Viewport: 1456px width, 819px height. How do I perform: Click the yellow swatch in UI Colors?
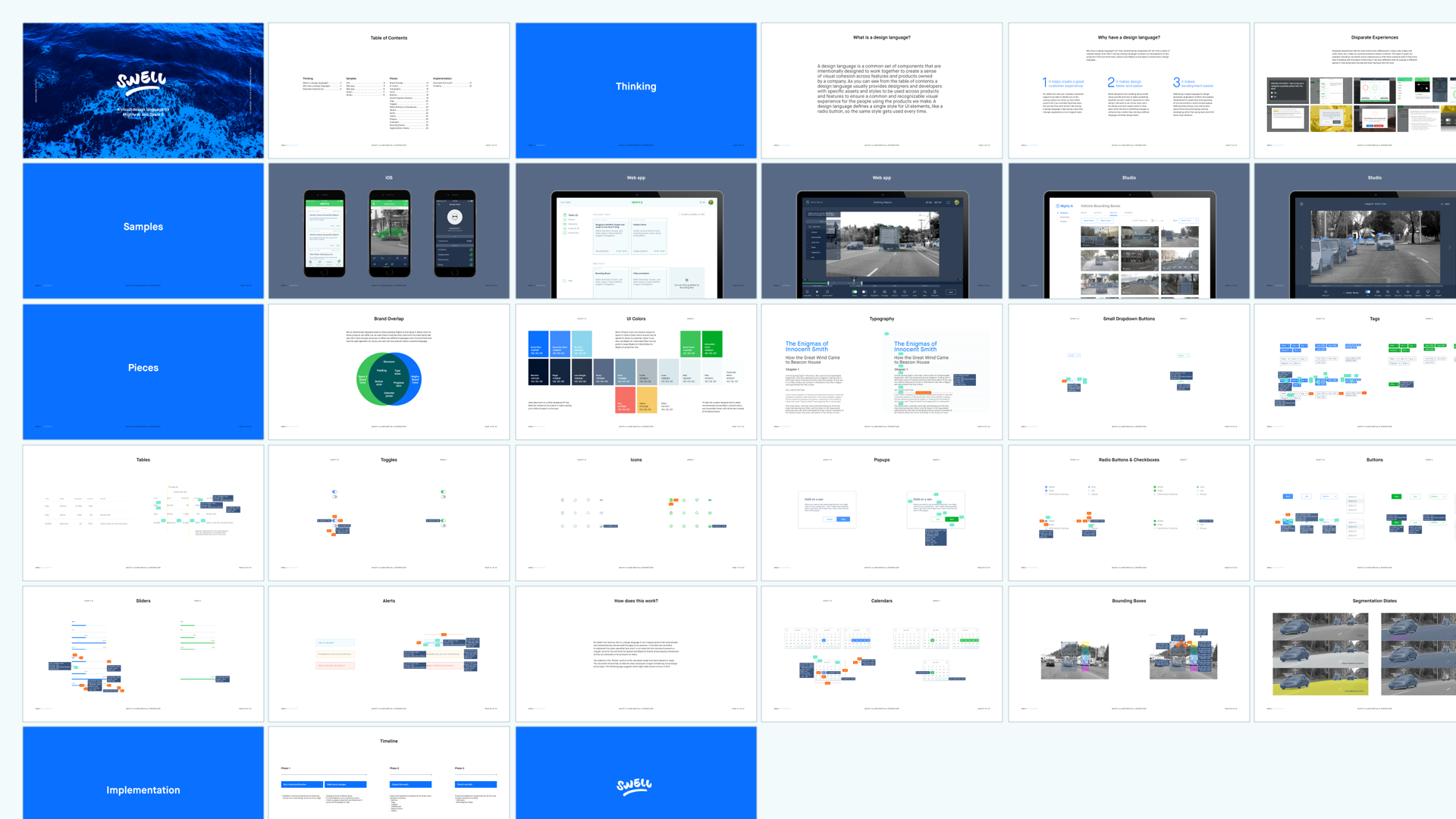coord(647,400)
